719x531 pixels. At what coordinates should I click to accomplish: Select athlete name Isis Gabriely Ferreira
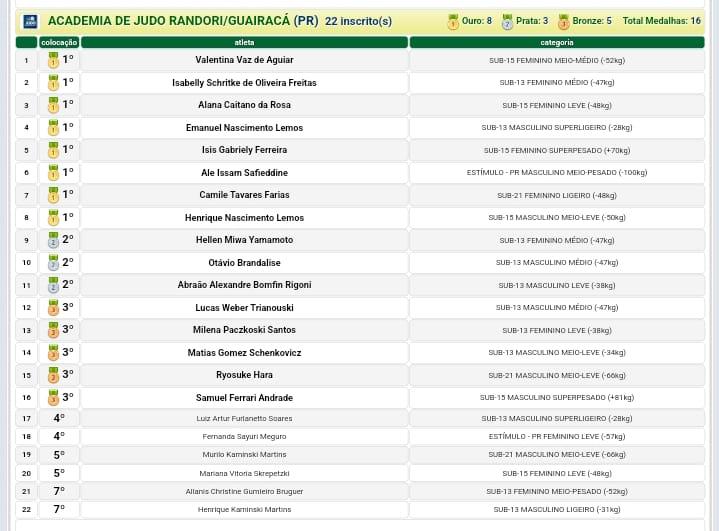[244, 150]
